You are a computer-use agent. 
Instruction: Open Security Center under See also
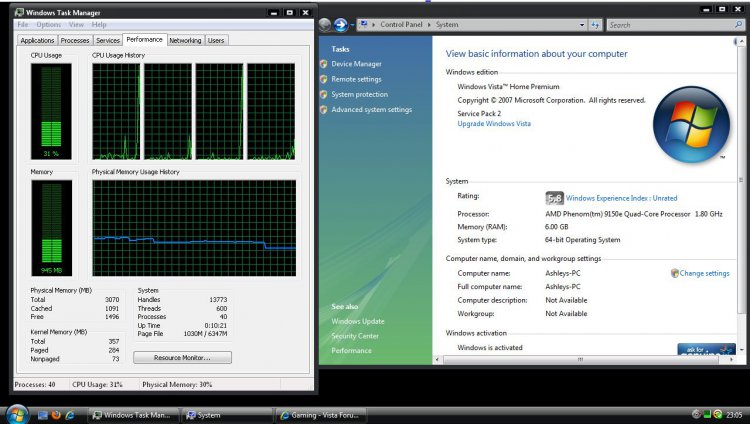click(x=355, y=336)
